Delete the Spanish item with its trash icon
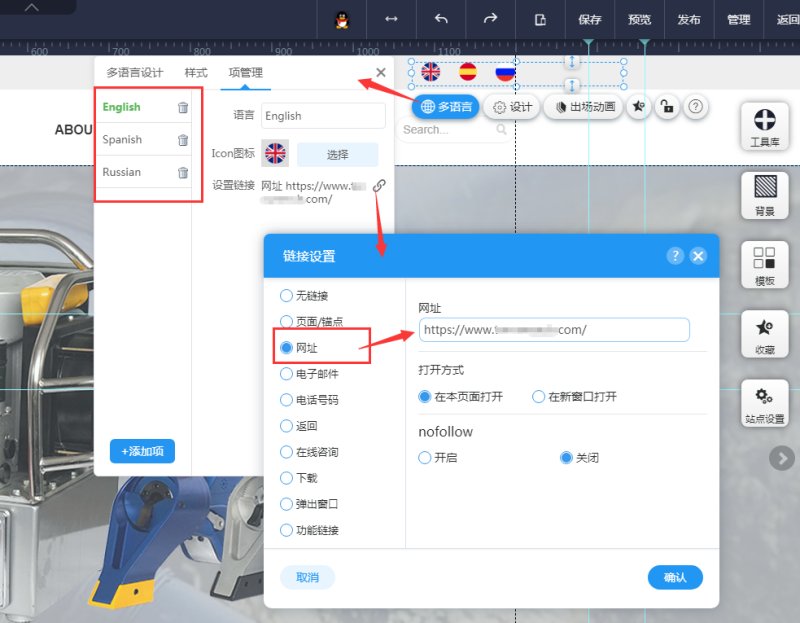This screenshot has width=800, height=623. click(183, 140)
